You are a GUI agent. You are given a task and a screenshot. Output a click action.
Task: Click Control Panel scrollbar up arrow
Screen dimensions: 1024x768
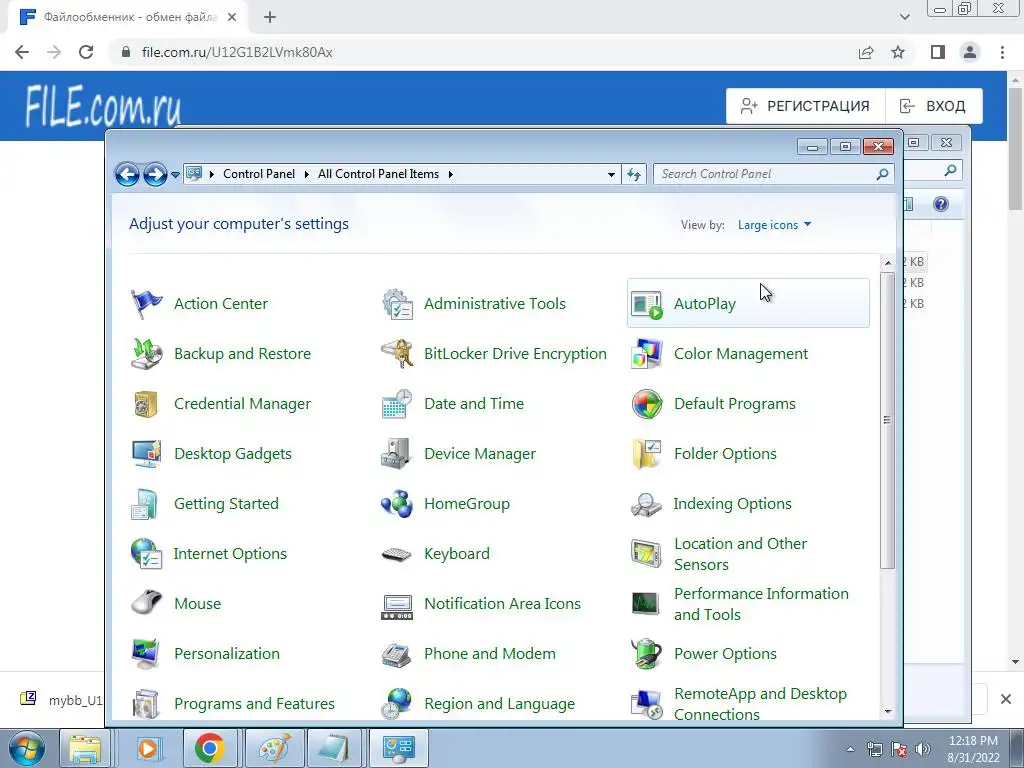[x=888, y=263]
